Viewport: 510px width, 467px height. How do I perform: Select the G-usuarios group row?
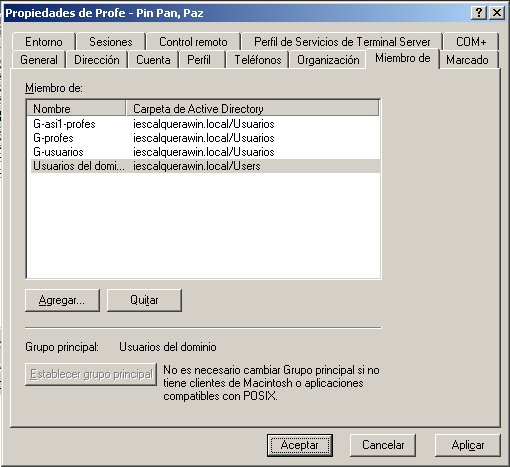pyautogui.click(x=203, y=152)
